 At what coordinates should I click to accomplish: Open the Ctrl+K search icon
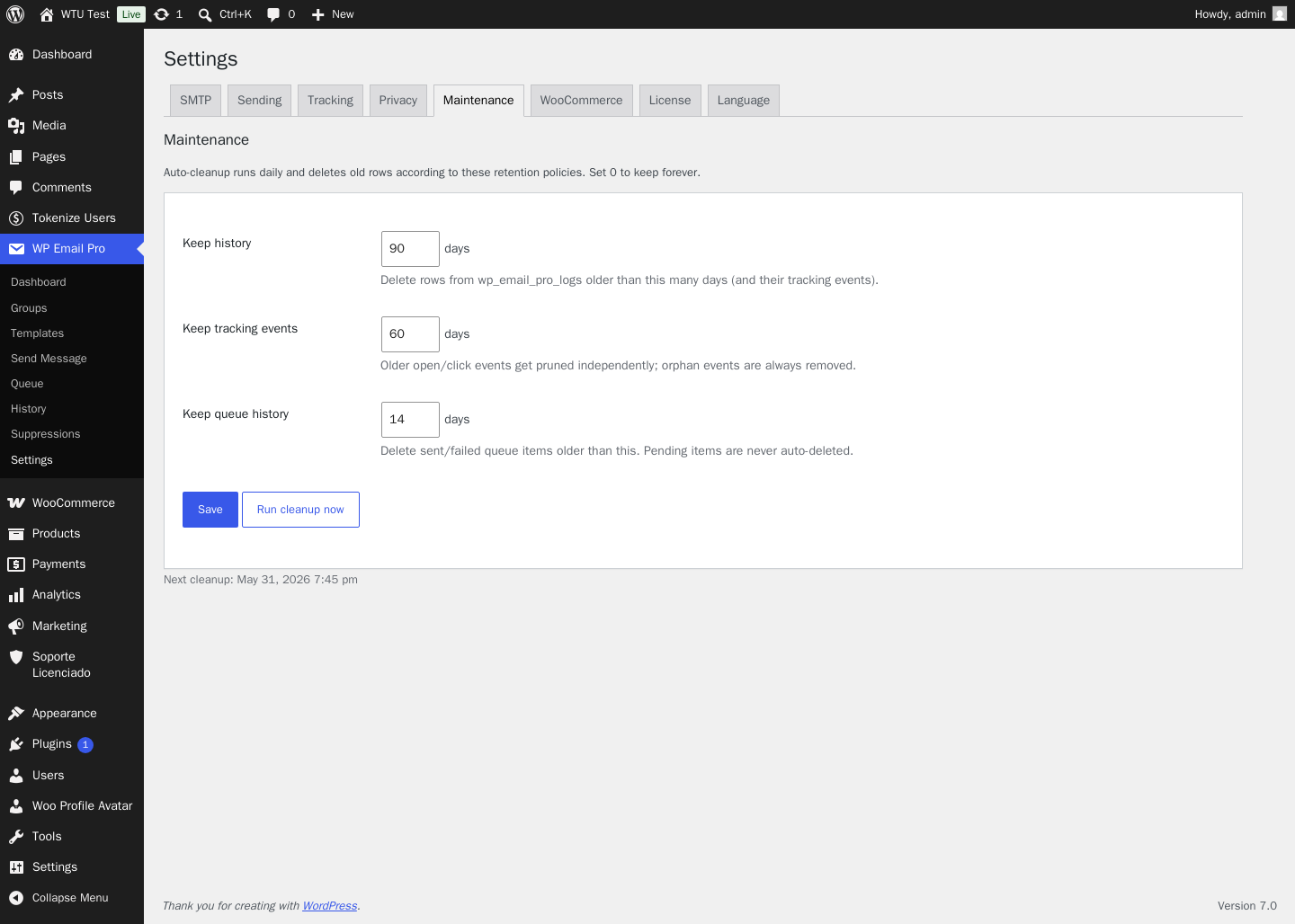[x=205, y=14]
